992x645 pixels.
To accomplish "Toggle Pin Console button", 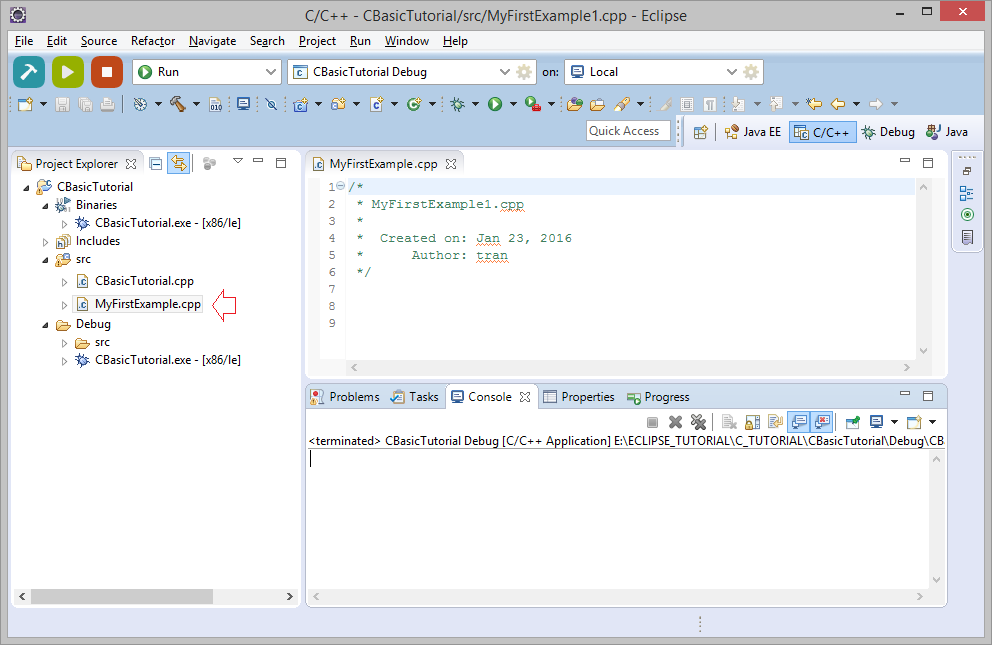I will [x=853, y=422].
